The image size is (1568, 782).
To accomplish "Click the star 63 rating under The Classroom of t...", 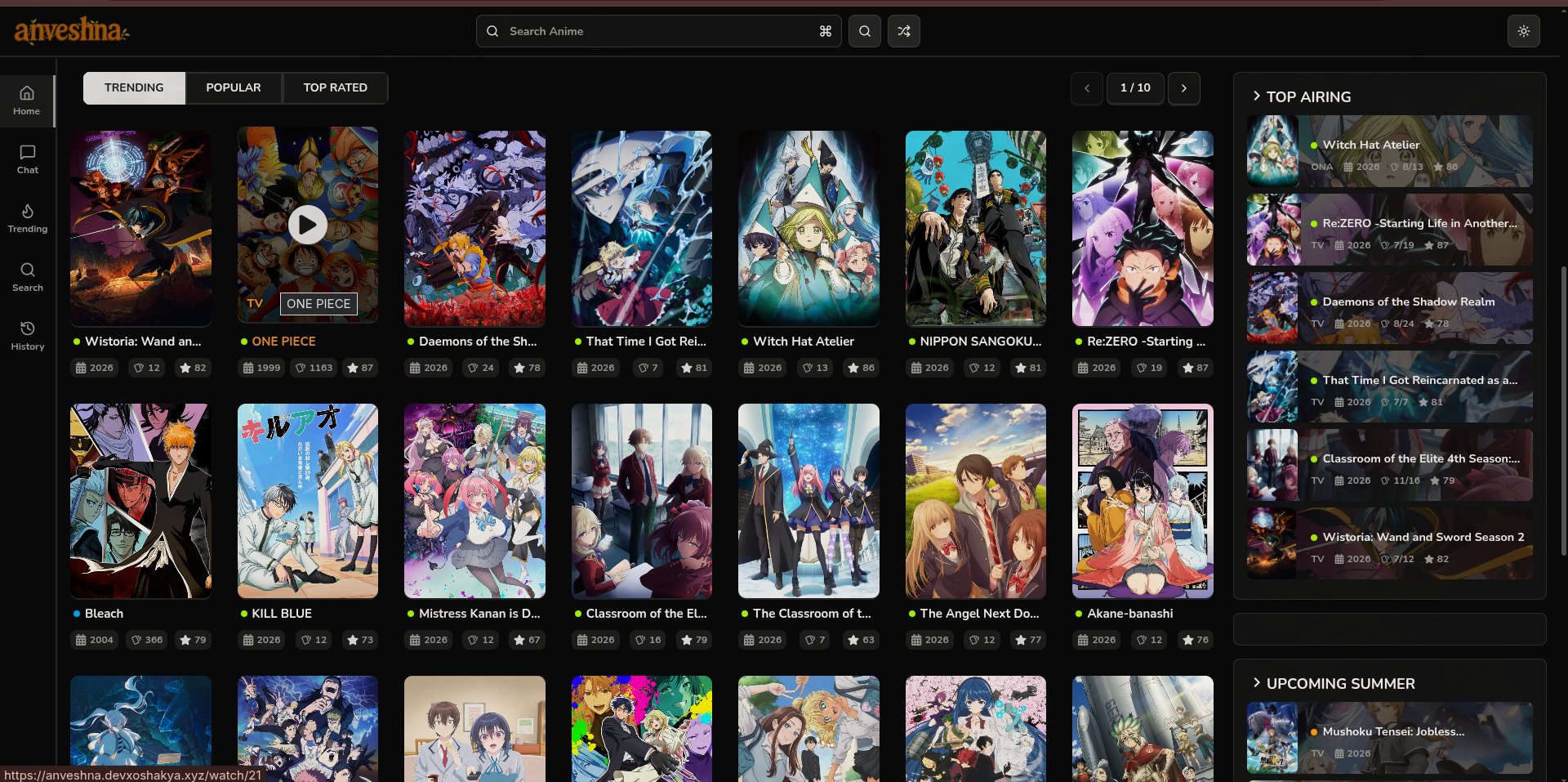I will (861, 640).
